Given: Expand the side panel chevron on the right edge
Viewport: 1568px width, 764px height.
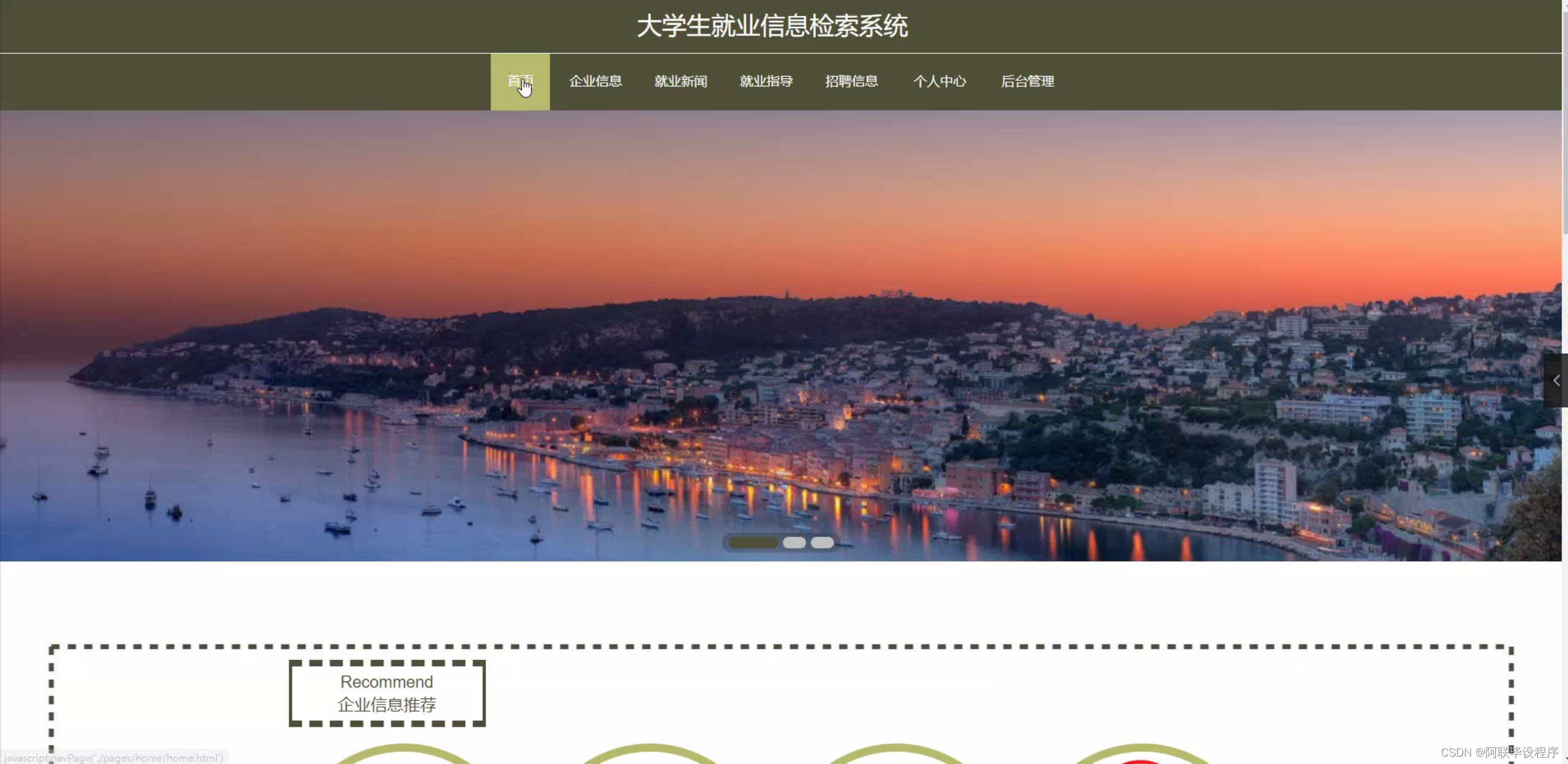Looking at the screenshot, I should (x=1556, y=380).
